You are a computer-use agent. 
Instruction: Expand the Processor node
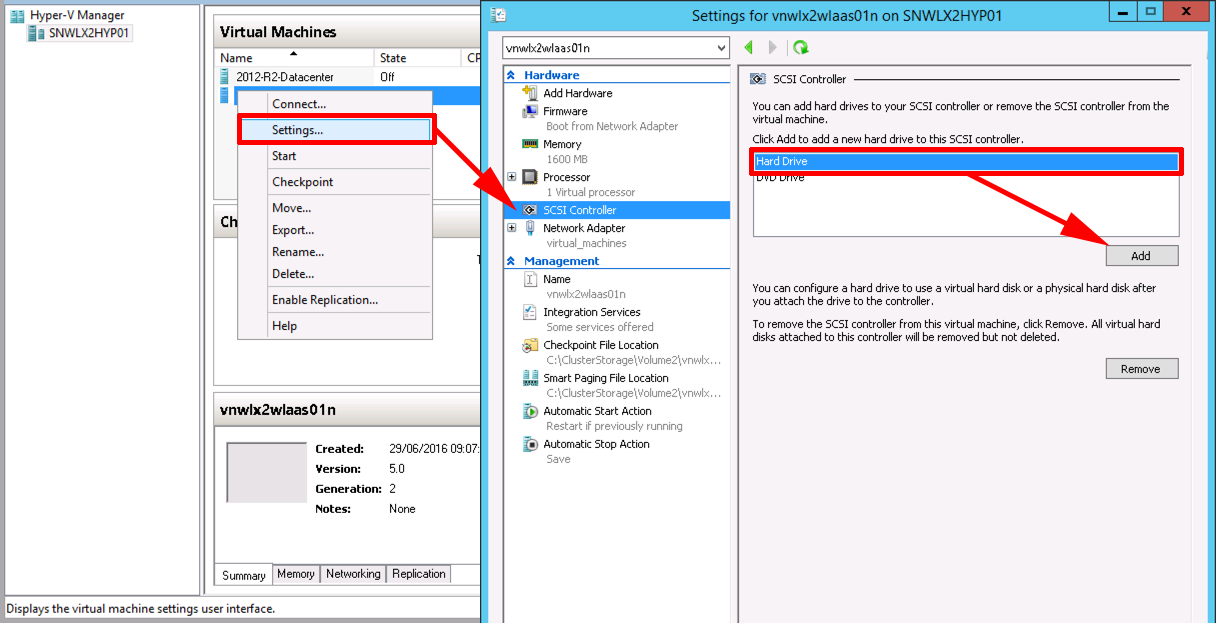tap(512, 177)
